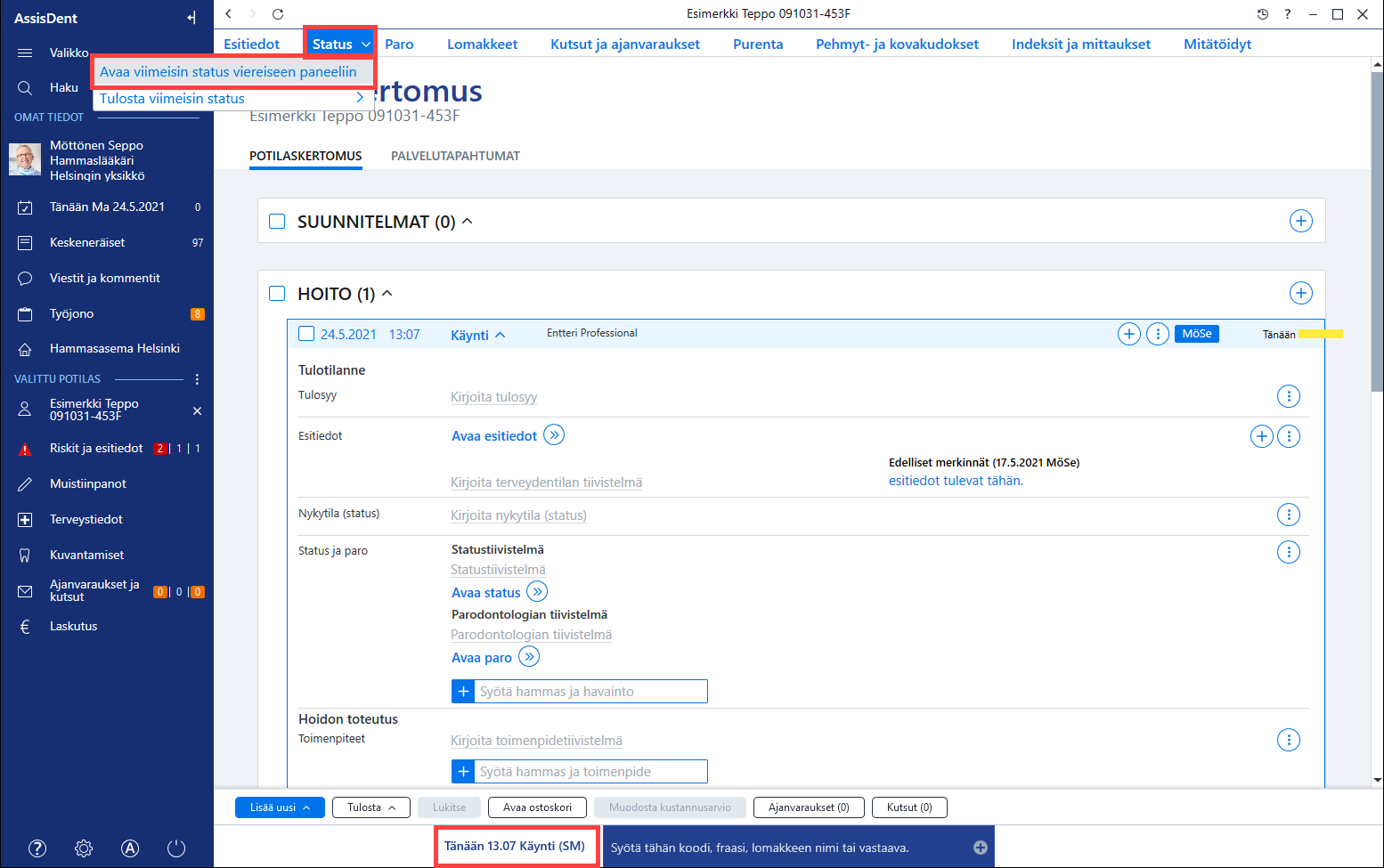
Task: Open the Avaa esitiedot link
Action: click(x=494, y=436)
